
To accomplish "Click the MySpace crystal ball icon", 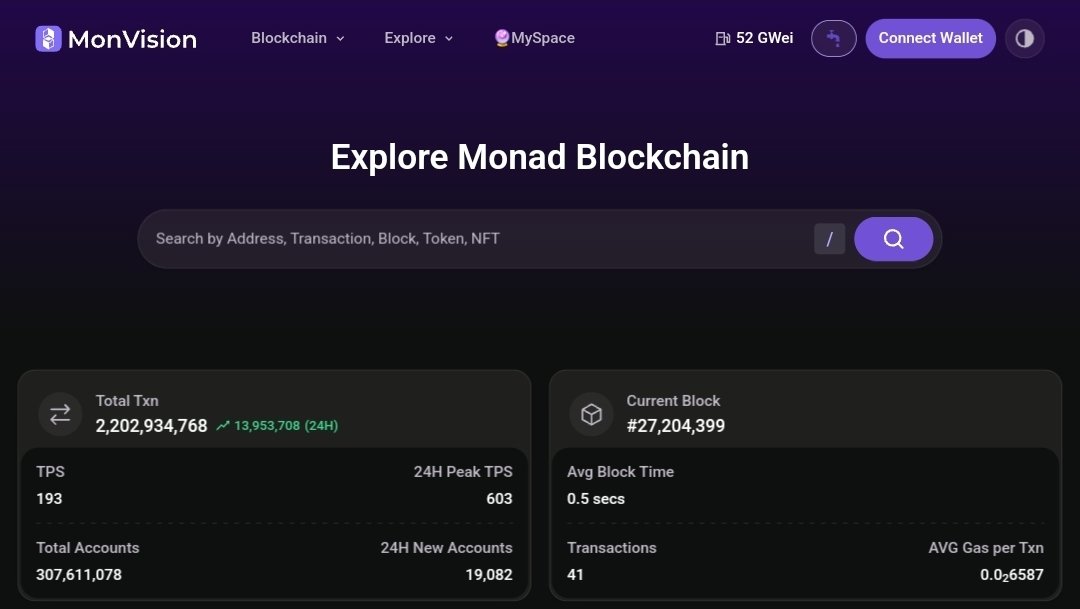I will click(x=502, y=38).
